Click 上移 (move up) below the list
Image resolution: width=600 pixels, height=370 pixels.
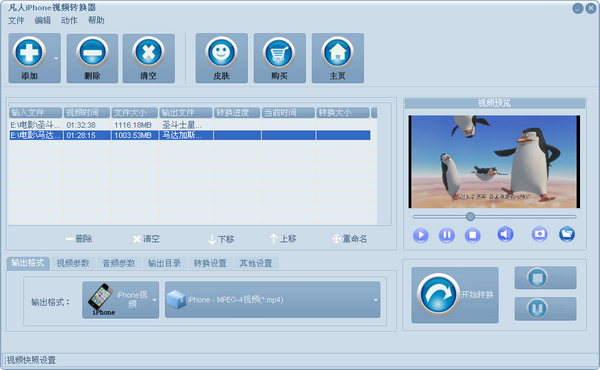[283, 239]
